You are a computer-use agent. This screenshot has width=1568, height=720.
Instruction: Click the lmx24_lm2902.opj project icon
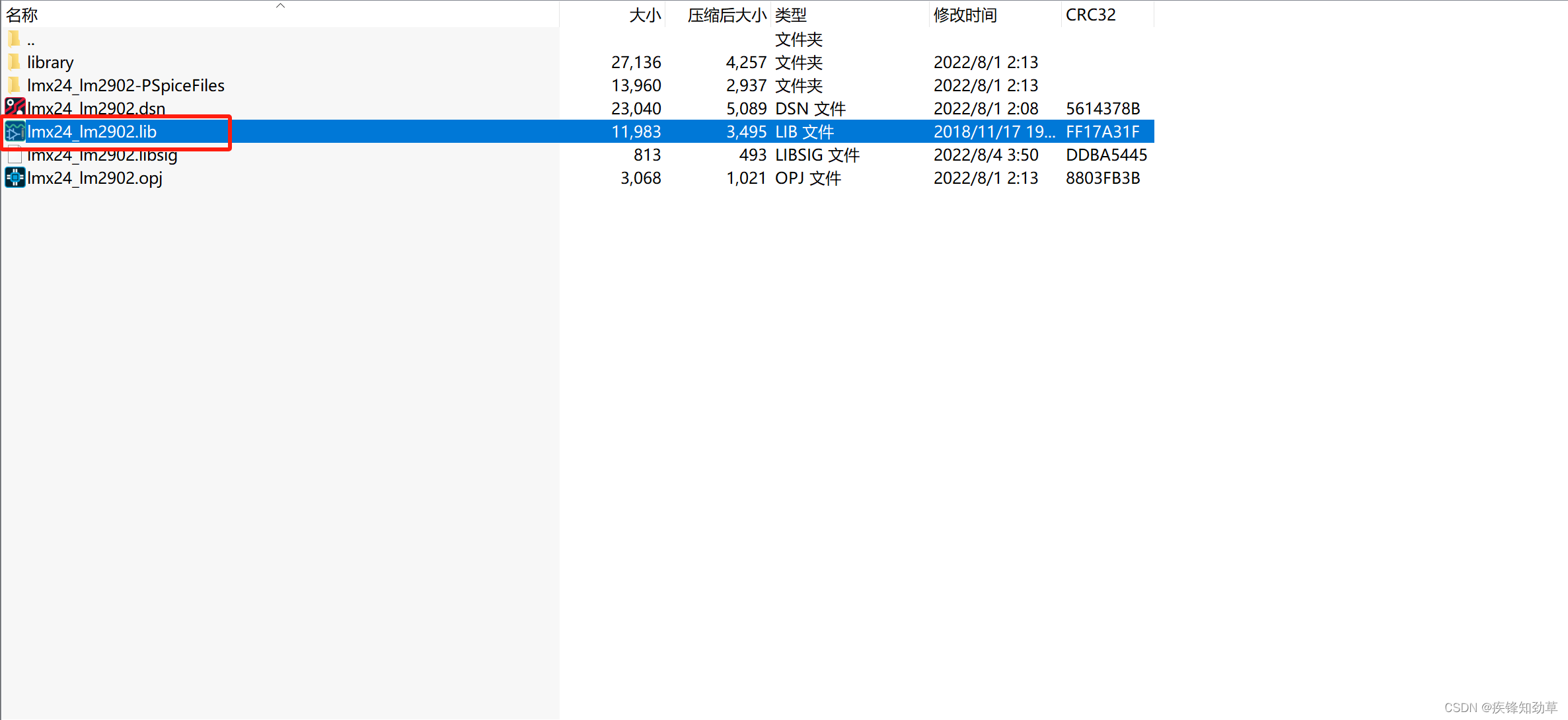(15, 178)
